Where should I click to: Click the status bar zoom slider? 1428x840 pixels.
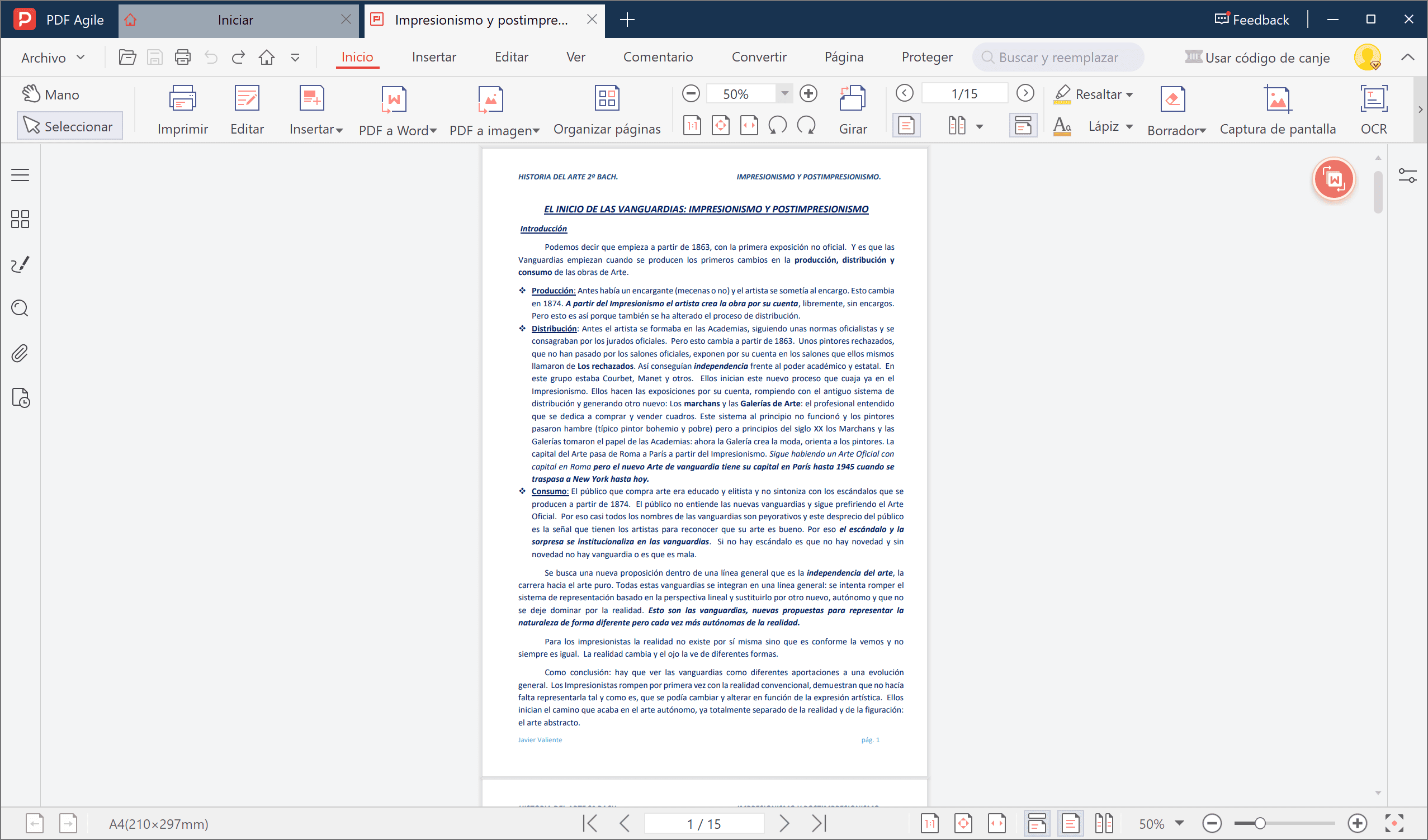coord(1285,823)
